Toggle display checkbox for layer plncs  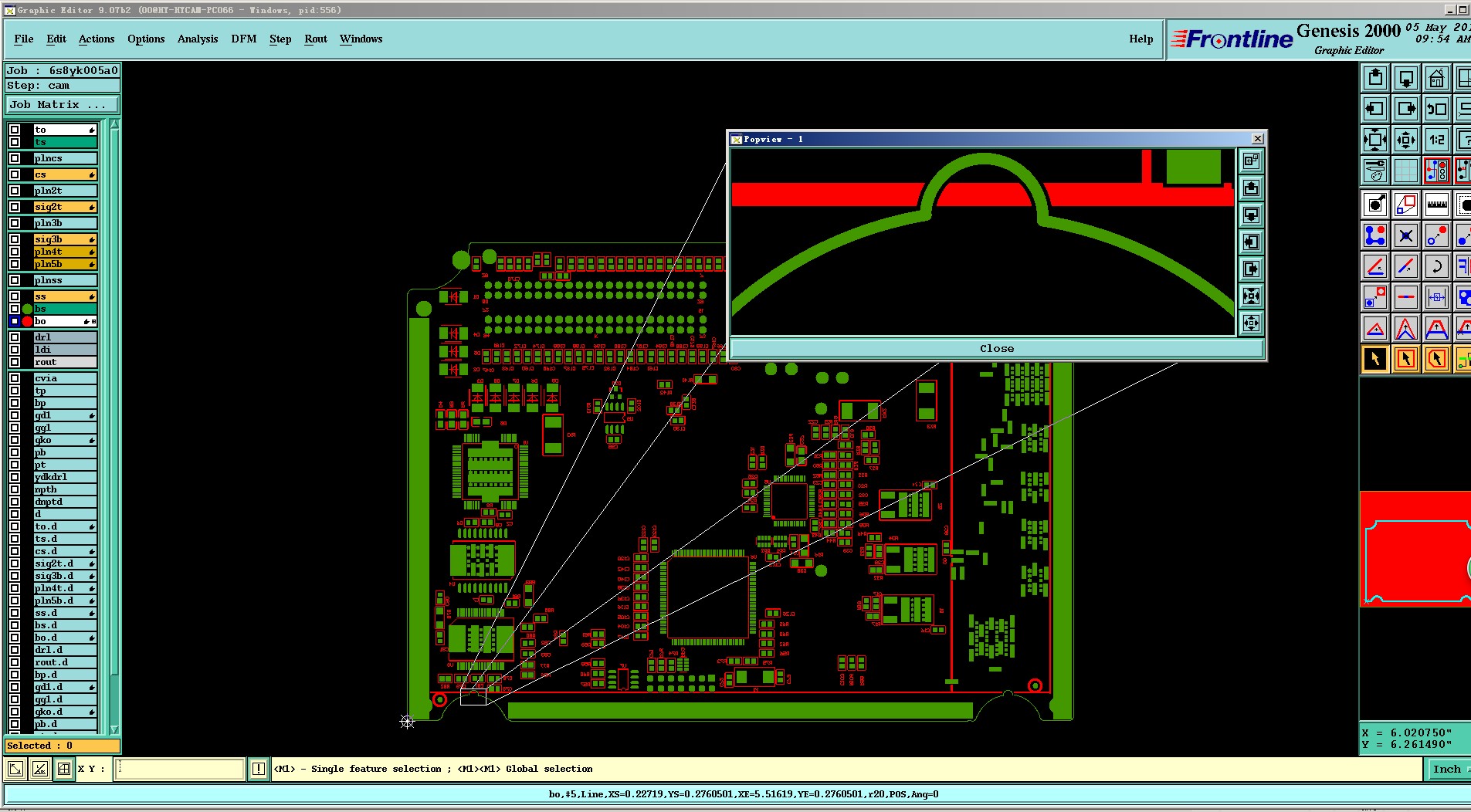(15, 158)
